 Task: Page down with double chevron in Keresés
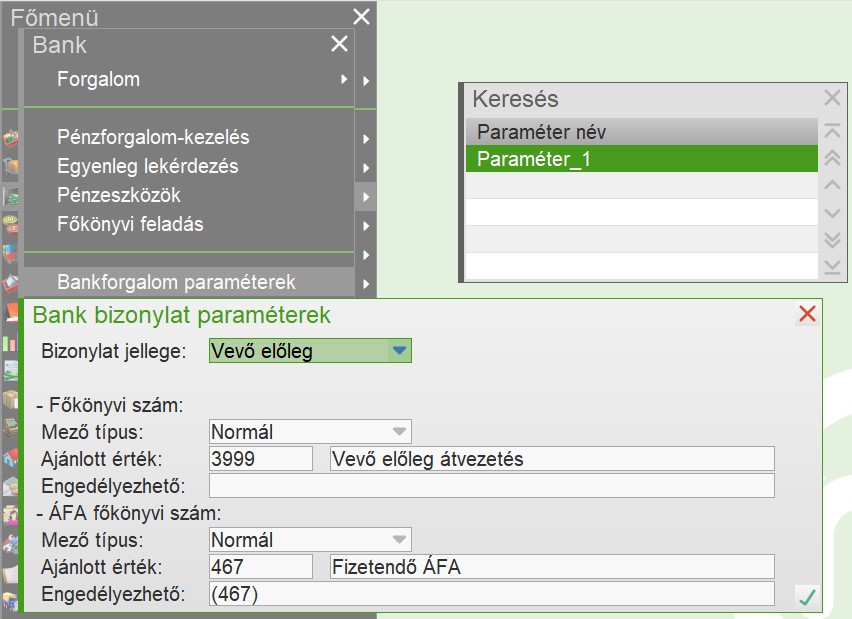click(832, 240)
